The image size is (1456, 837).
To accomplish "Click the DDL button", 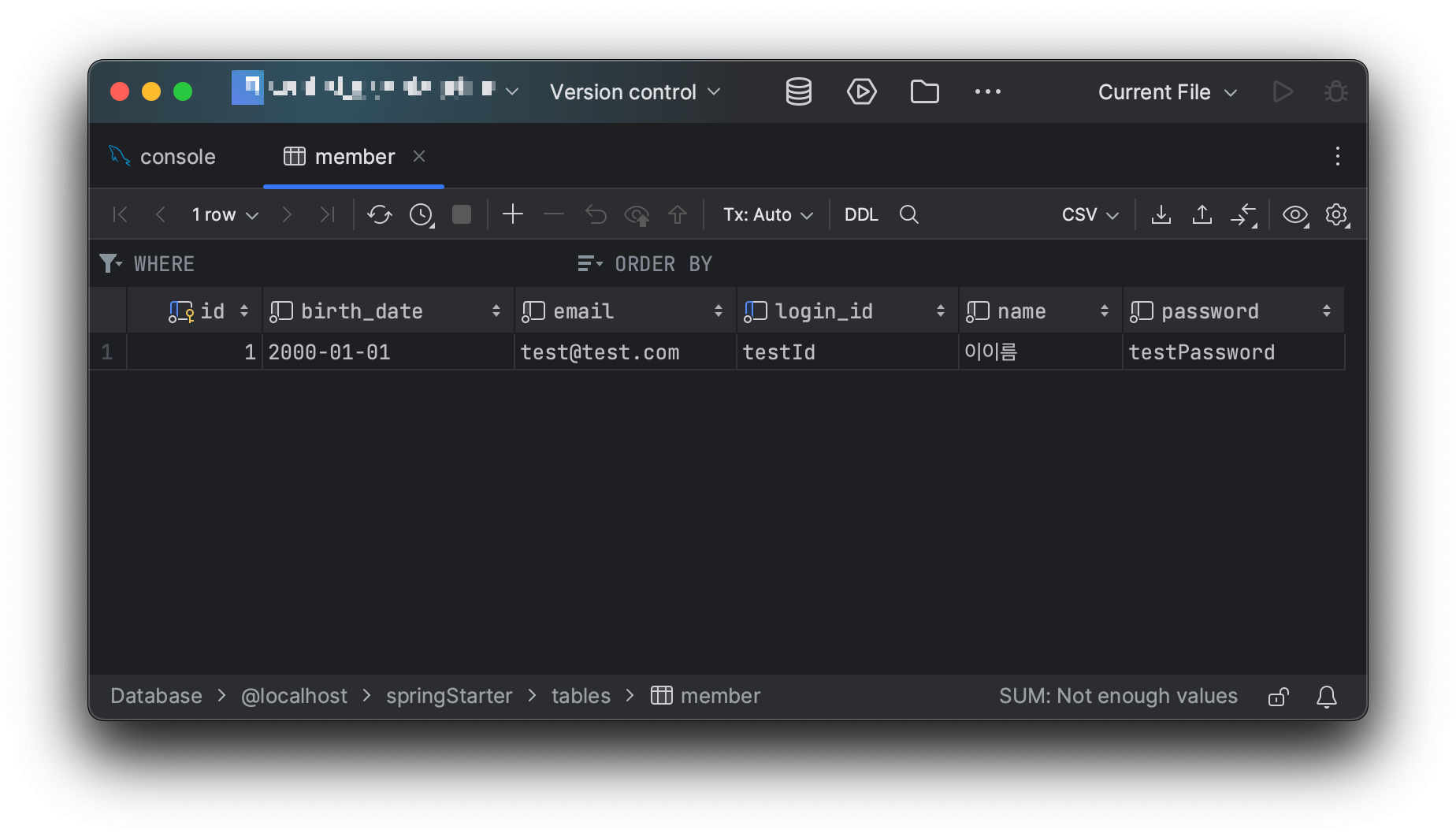I will pos(861,214).
